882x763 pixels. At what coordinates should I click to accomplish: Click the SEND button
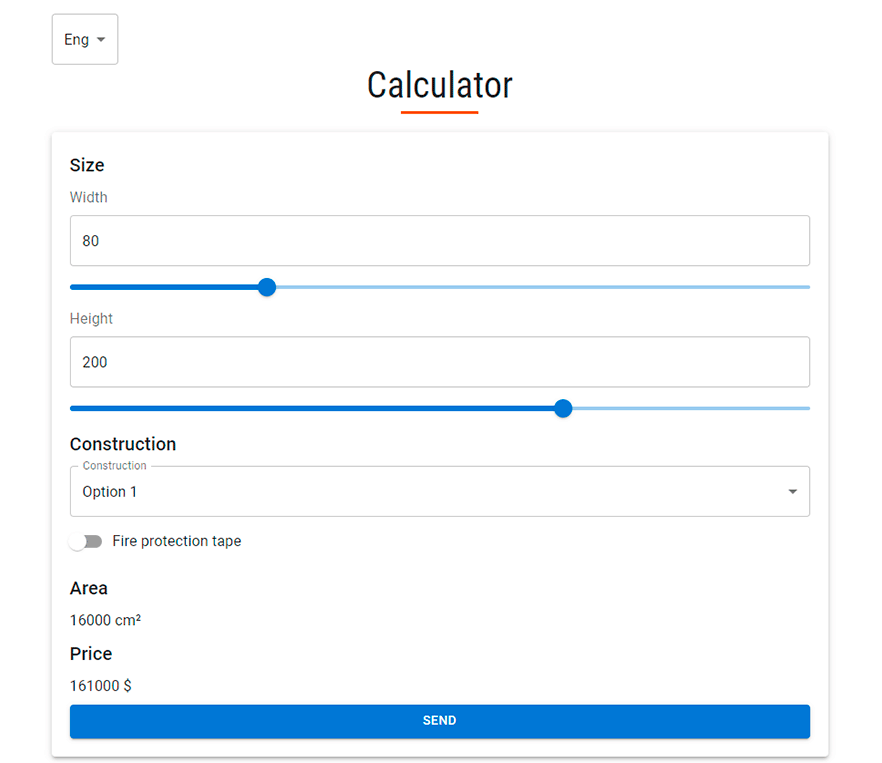point(440,720)
